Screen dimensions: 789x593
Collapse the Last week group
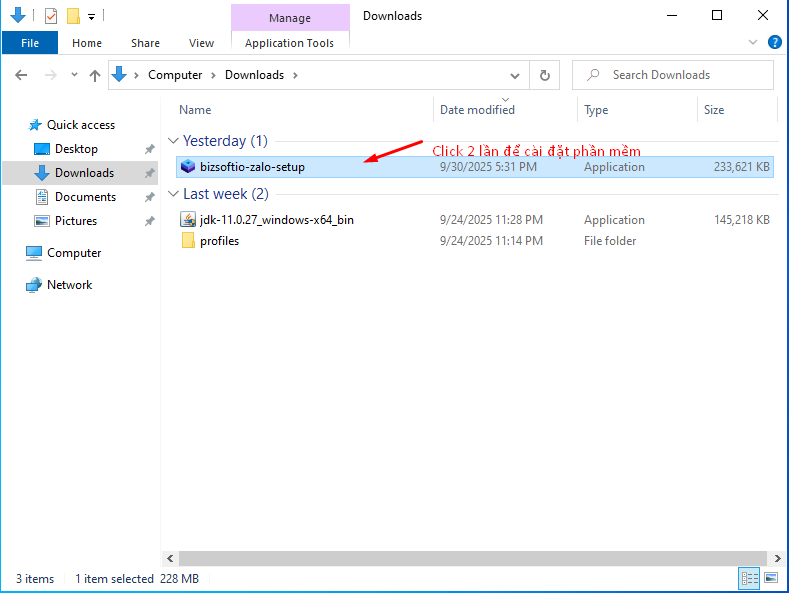(x=174, y=194)
